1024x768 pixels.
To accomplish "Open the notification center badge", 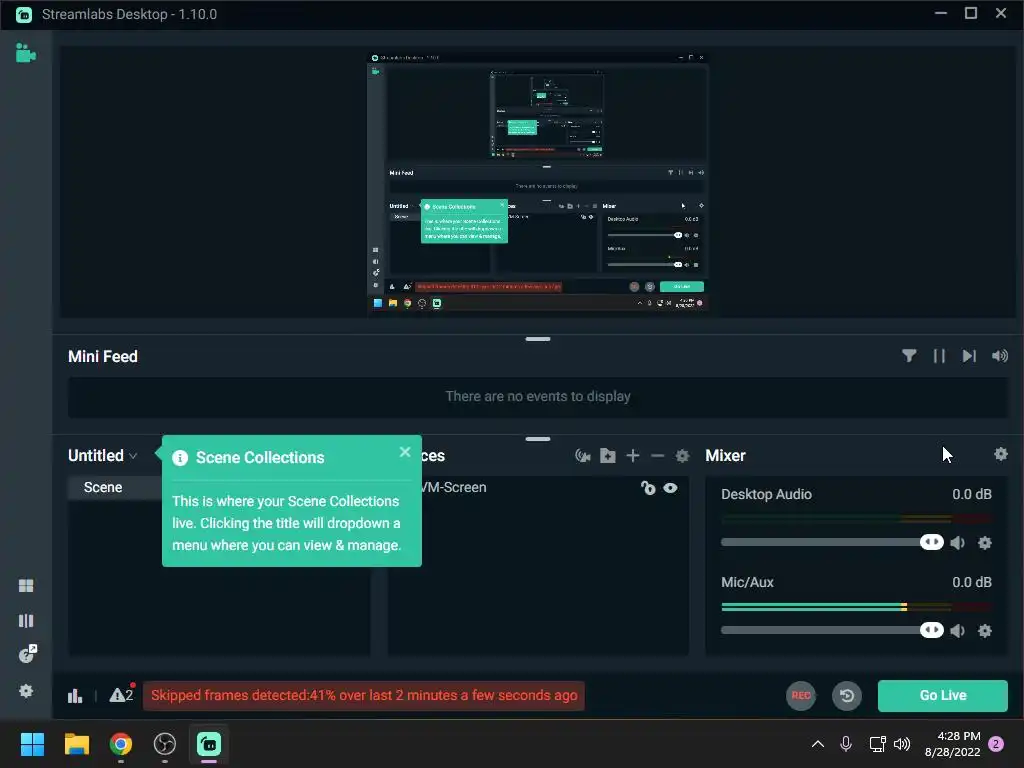I will [996, 744].
